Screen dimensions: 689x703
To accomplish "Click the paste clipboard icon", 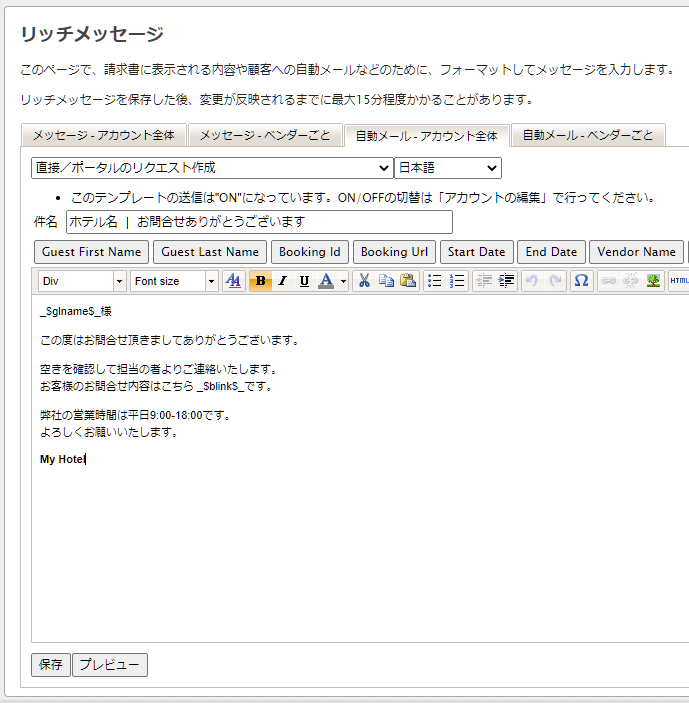I will tap(407, 281).
